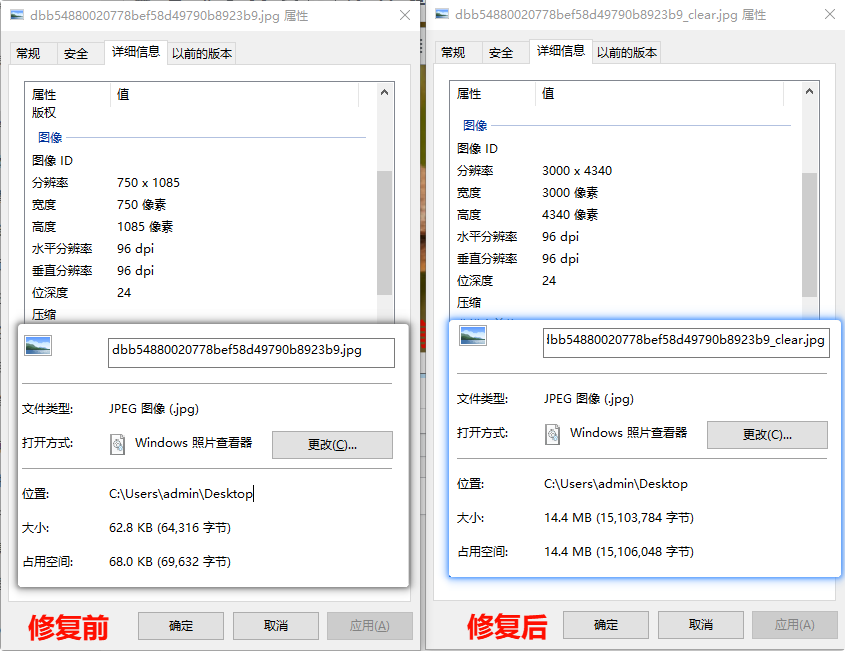
Task: Click the scroll-up arrow in the left details list
Action: click(x=384, y=92)
